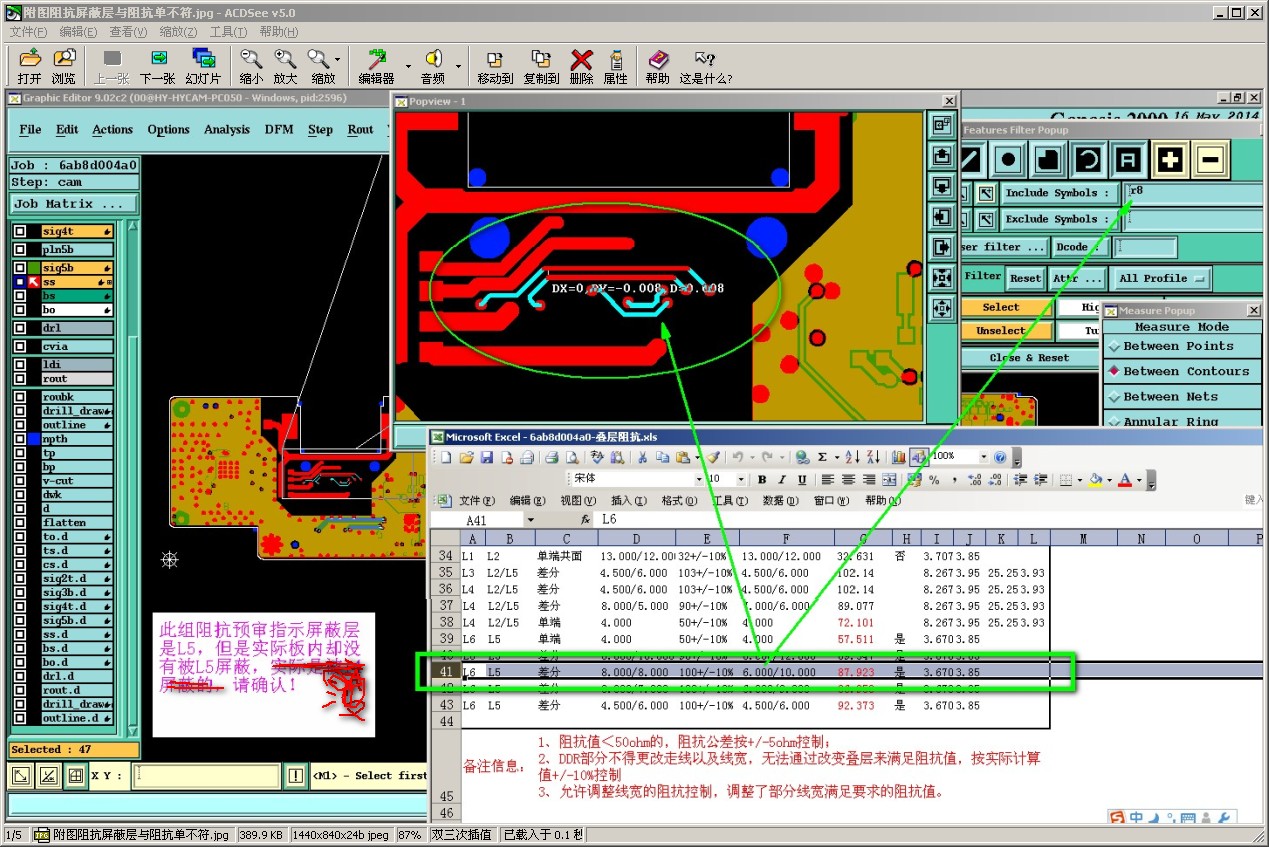Toggle the sig4t layer checkbox

click(x=19, y=231)
